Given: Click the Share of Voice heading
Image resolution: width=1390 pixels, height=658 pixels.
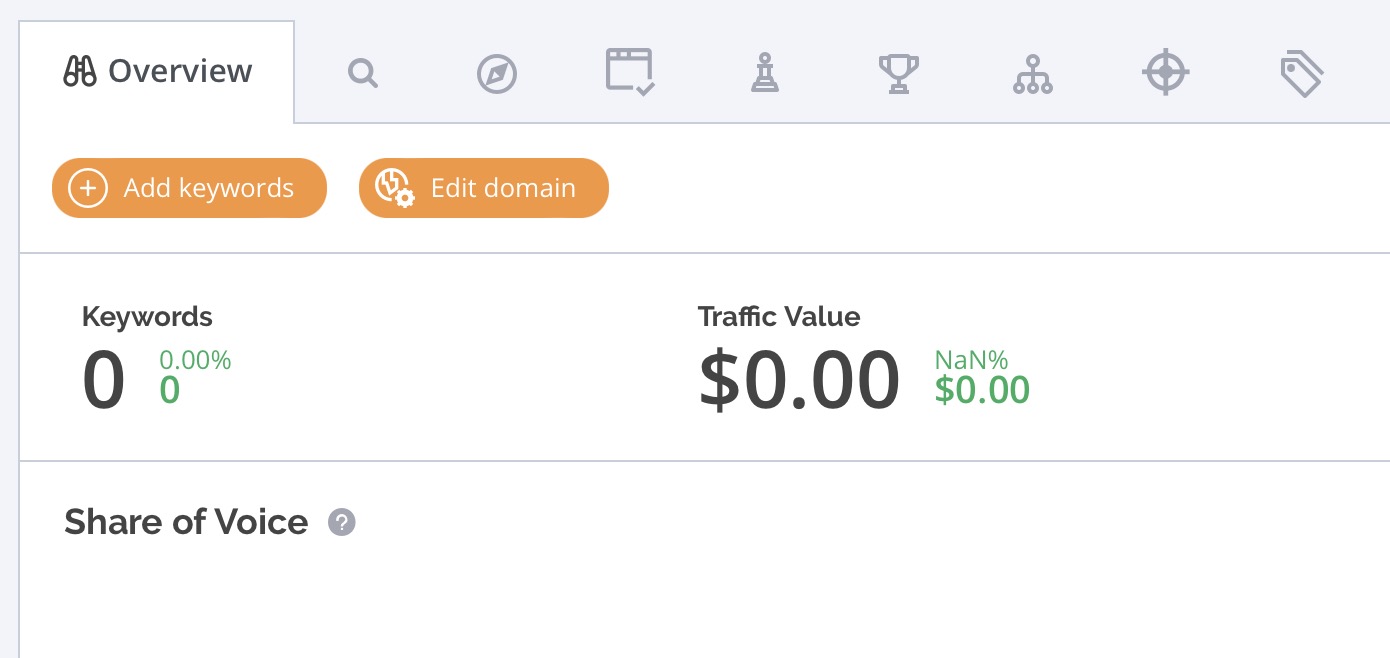Looking at the screenshot, I should [186, 522].
